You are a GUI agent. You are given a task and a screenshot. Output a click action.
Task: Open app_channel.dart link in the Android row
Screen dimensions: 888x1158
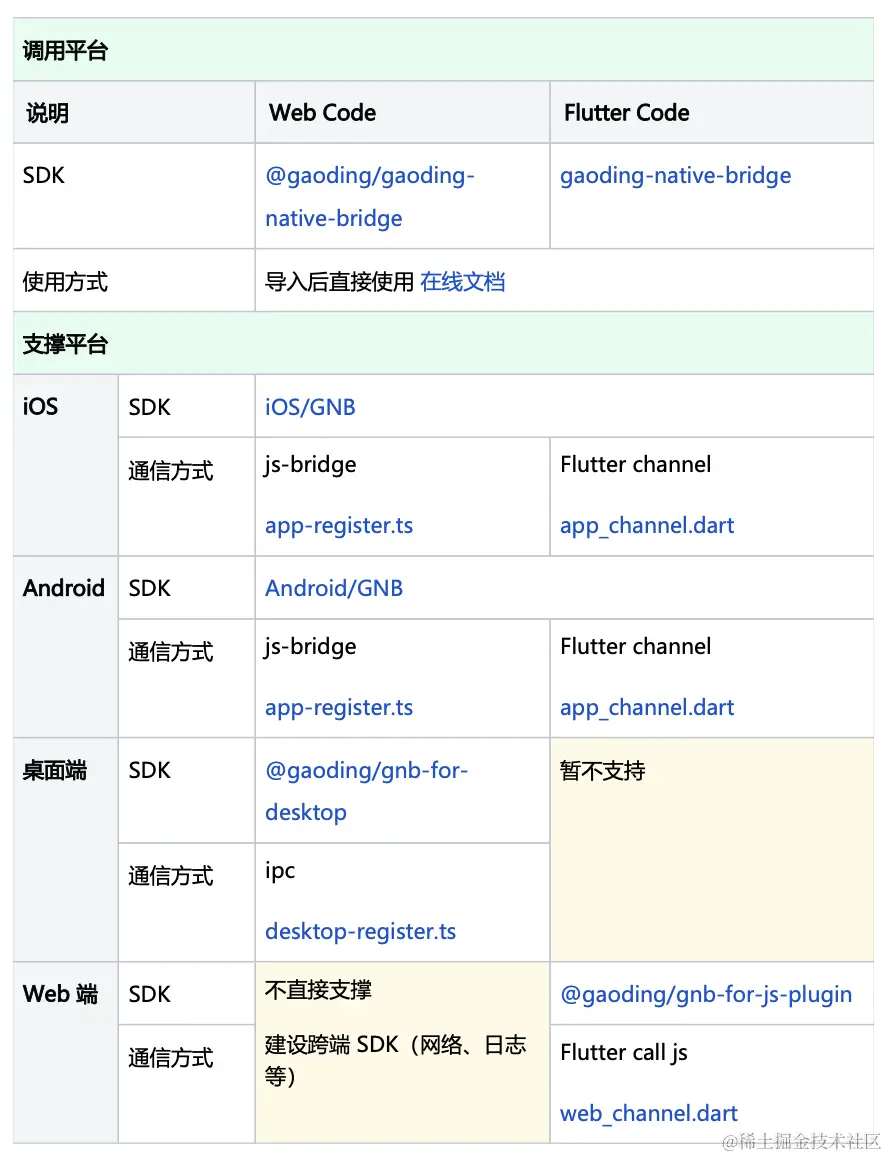click(647, 708)
